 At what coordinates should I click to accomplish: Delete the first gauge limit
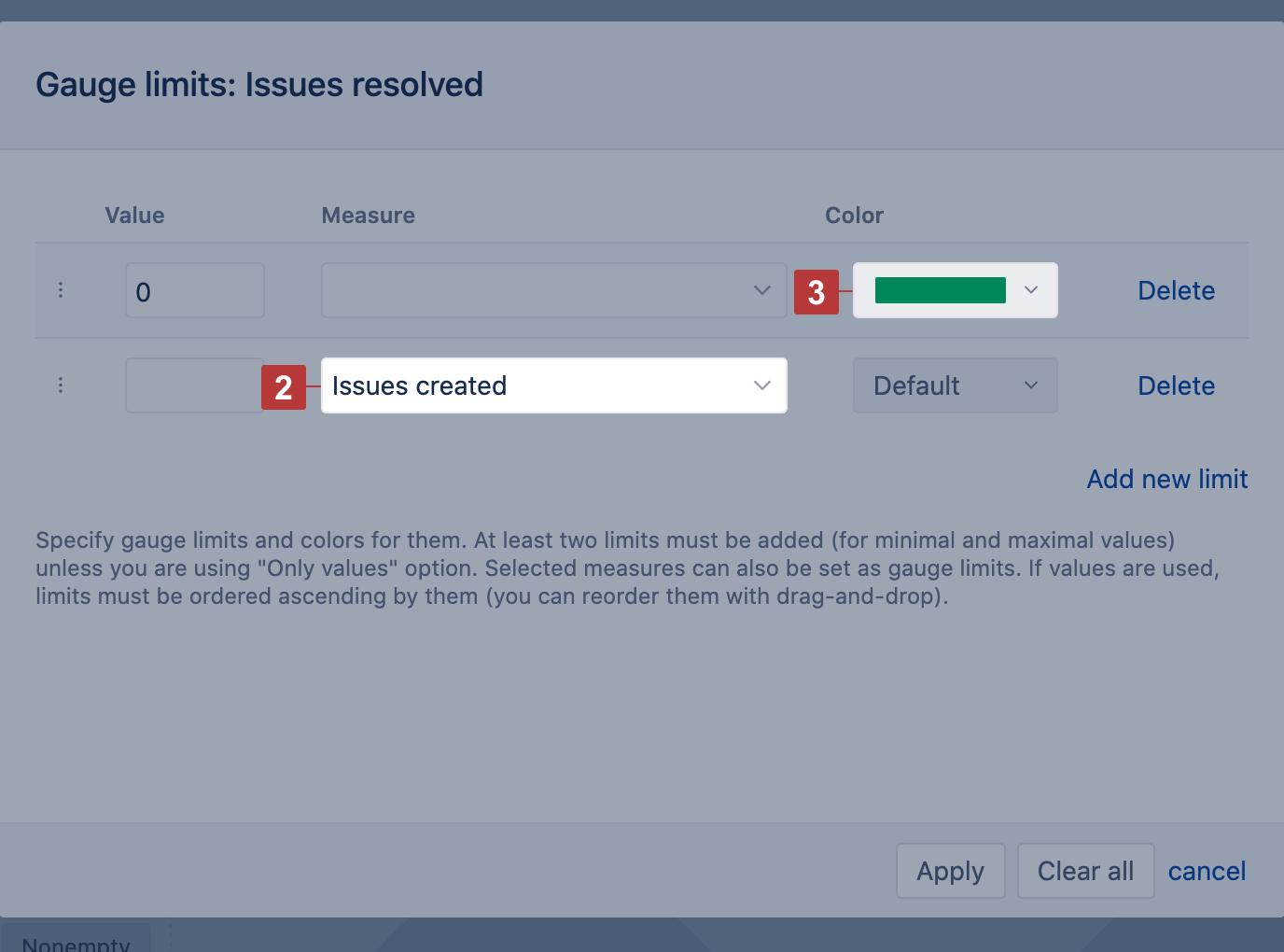point(1176,290)
